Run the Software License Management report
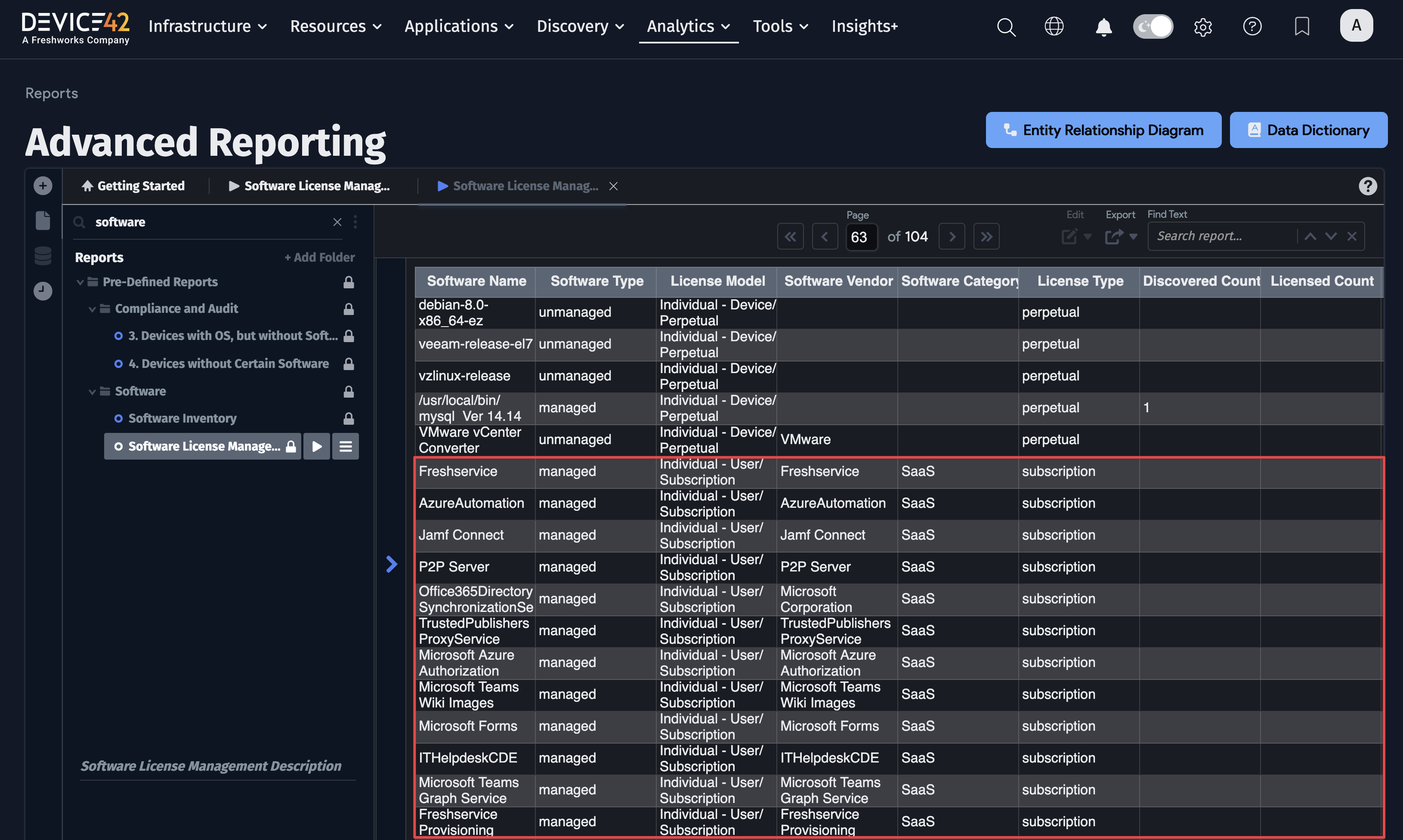Image resolution: width=1403 pixels, height=840 pixels. 316,446
